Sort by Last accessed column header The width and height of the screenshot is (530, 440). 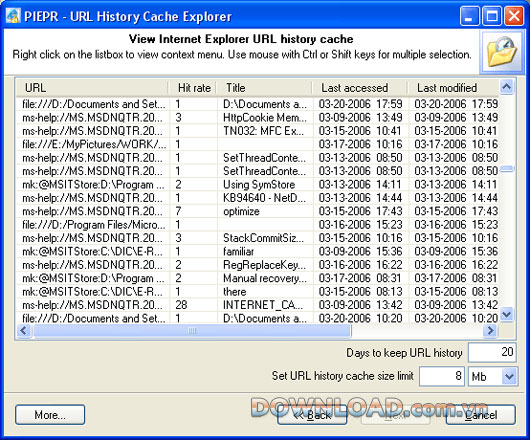tap(360, 88)
